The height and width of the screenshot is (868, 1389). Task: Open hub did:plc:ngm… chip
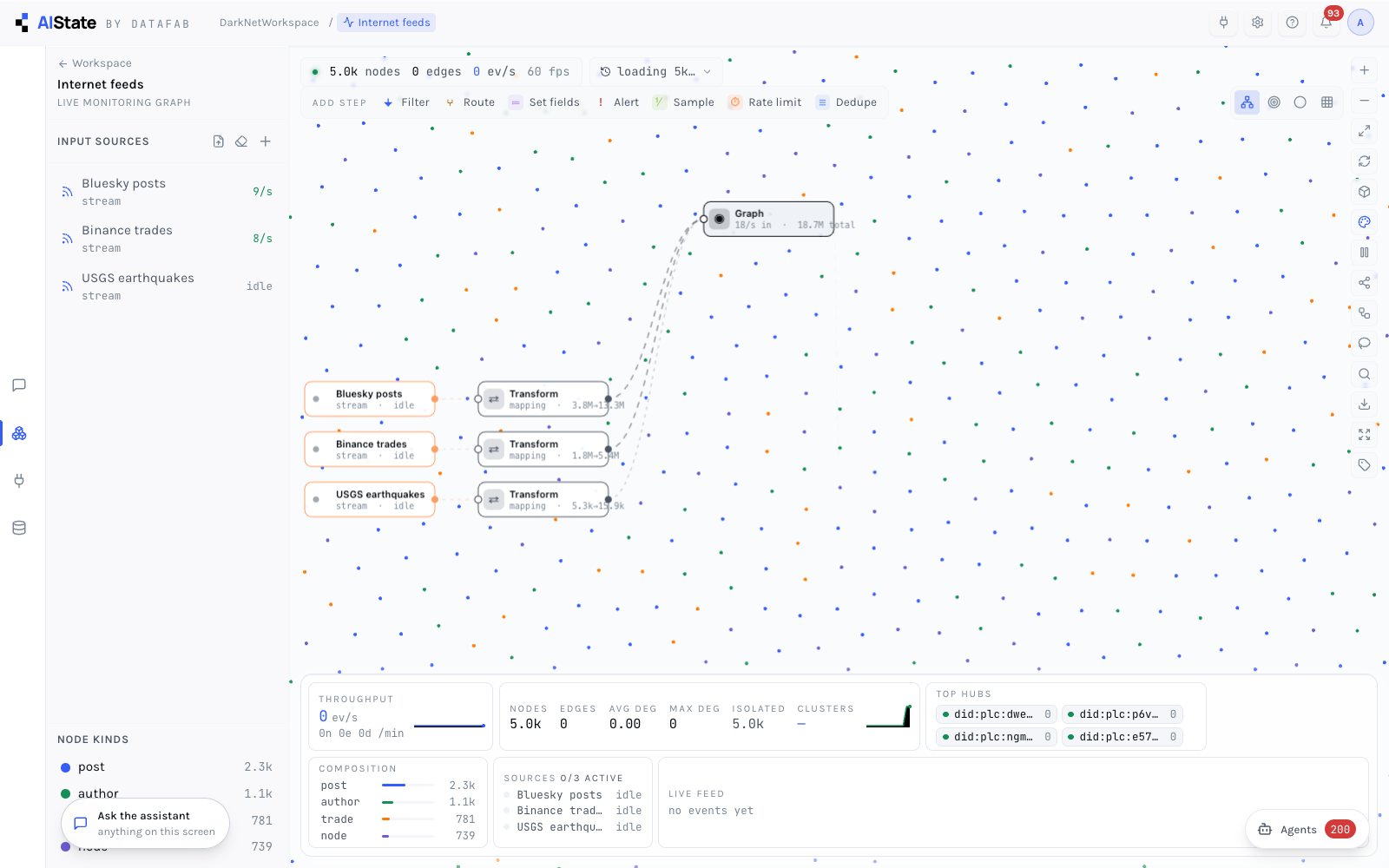pos(996,737)
